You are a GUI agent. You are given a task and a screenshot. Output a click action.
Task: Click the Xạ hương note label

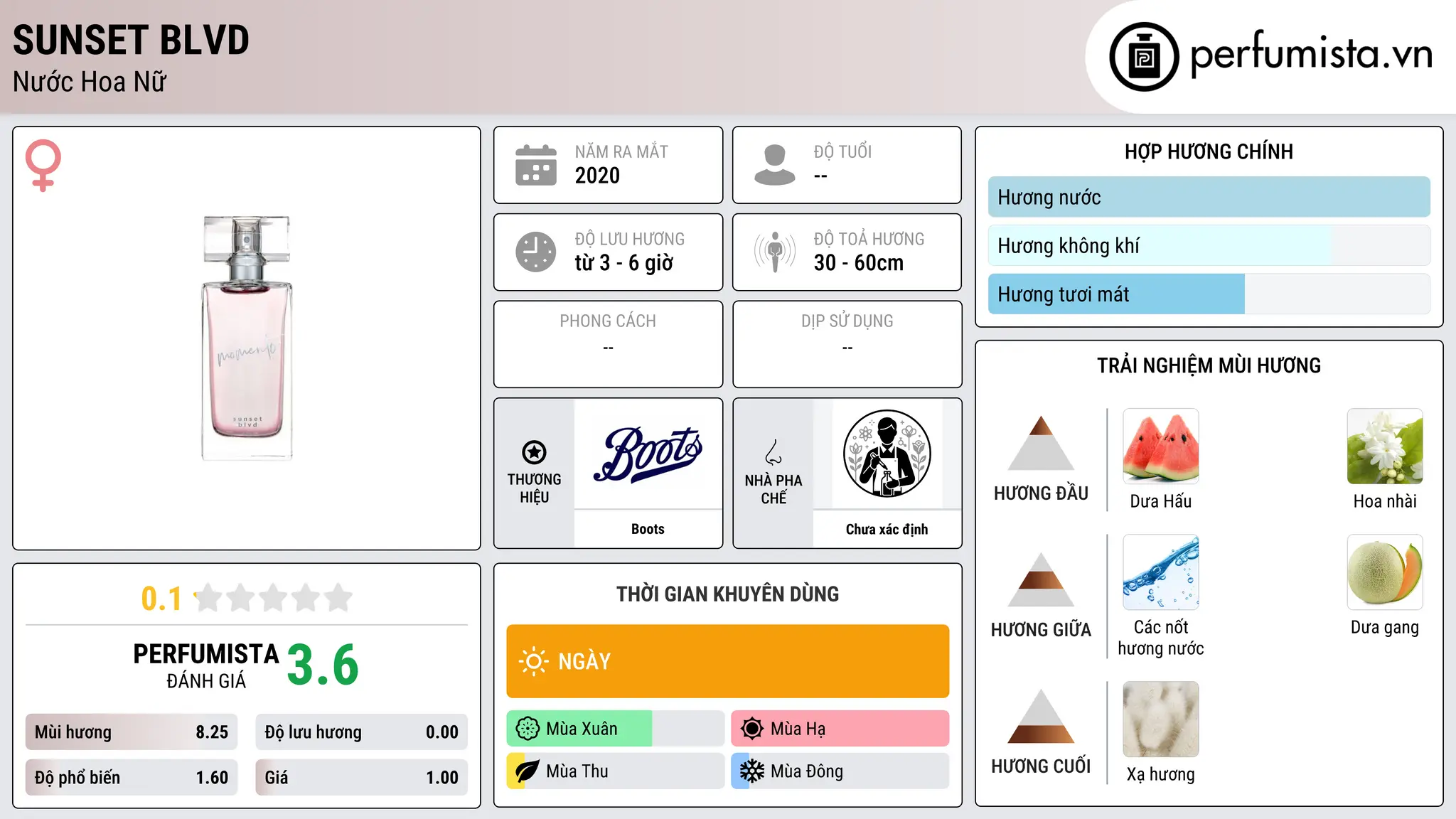pyautogui.click(x=1161, y=774)
